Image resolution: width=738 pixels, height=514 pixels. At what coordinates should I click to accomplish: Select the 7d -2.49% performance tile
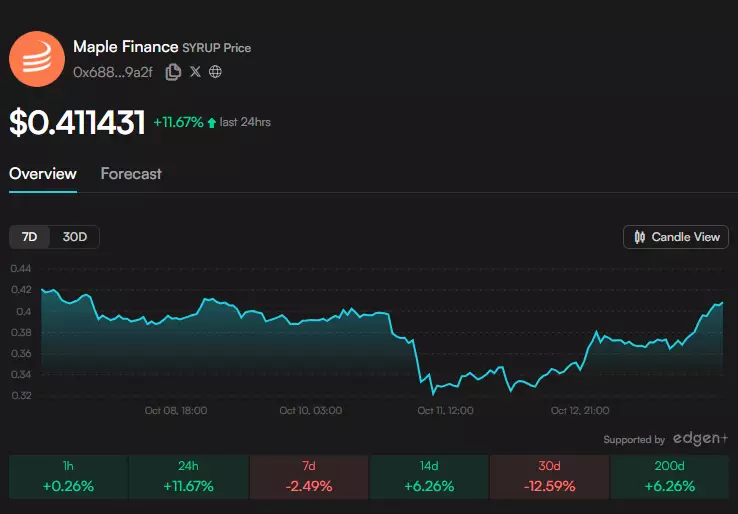tap(308, 477)
